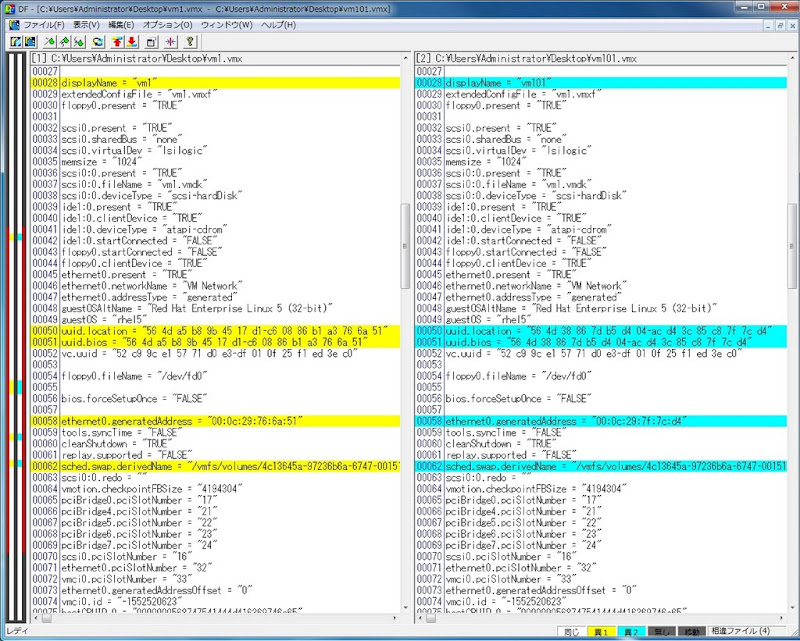Screen dimensions: 800x641
Task: Jump to next difference with red down arrow
Action: (131, 41)
